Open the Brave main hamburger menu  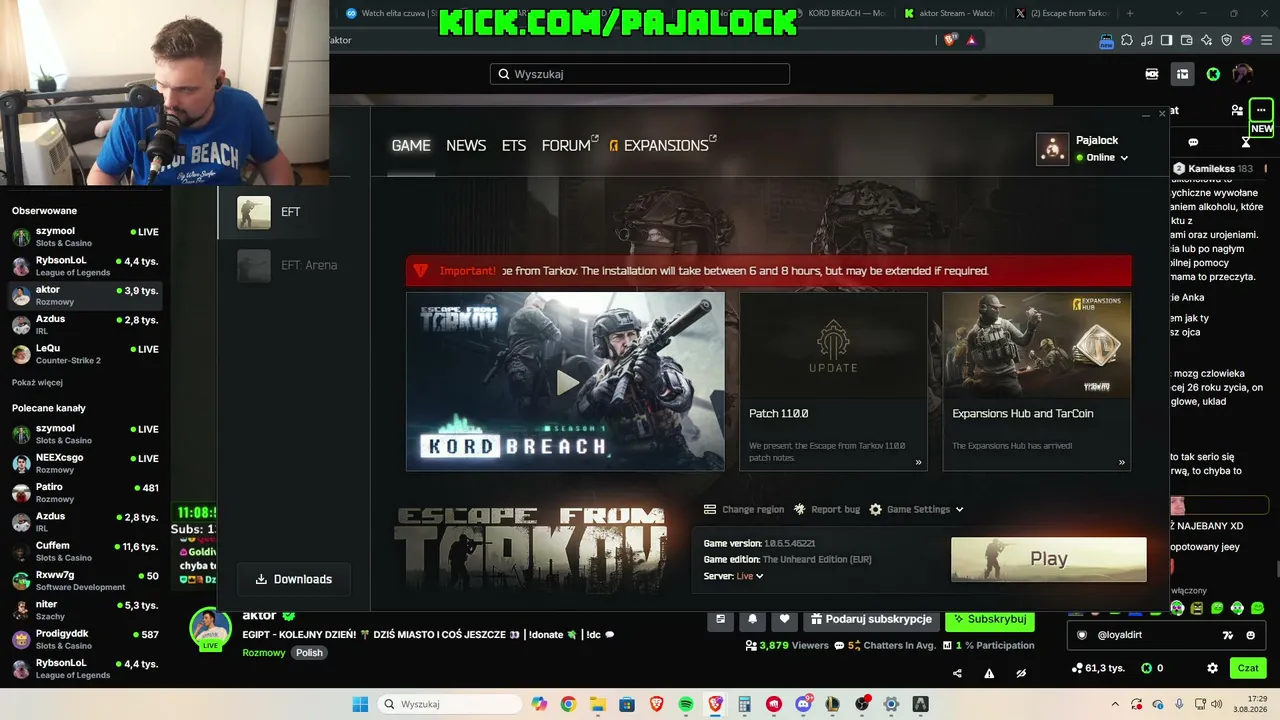coord(1265,40)
